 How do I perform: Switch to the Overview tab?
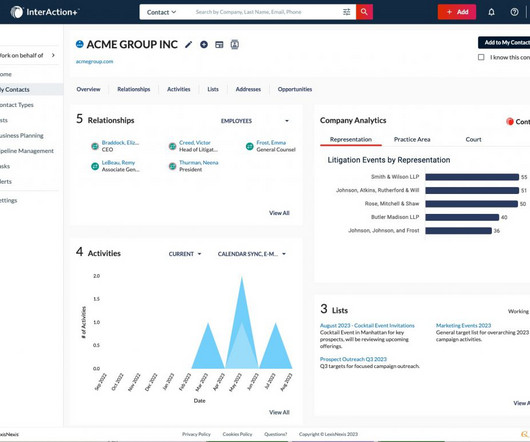pyautogui.click(x=88, y=89)
